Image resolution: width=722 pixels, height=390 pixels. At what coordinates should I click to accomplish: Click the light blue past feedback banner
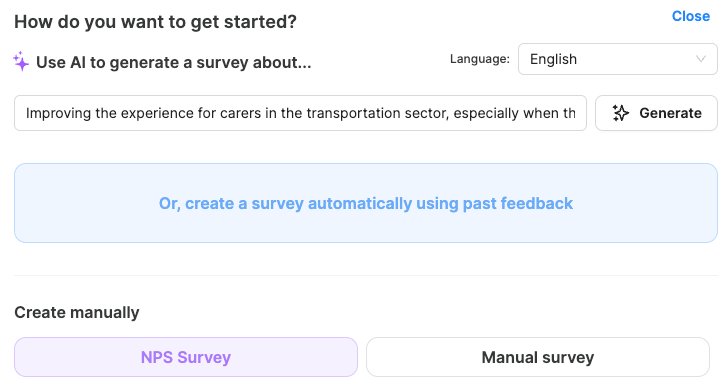coord(366,203)
